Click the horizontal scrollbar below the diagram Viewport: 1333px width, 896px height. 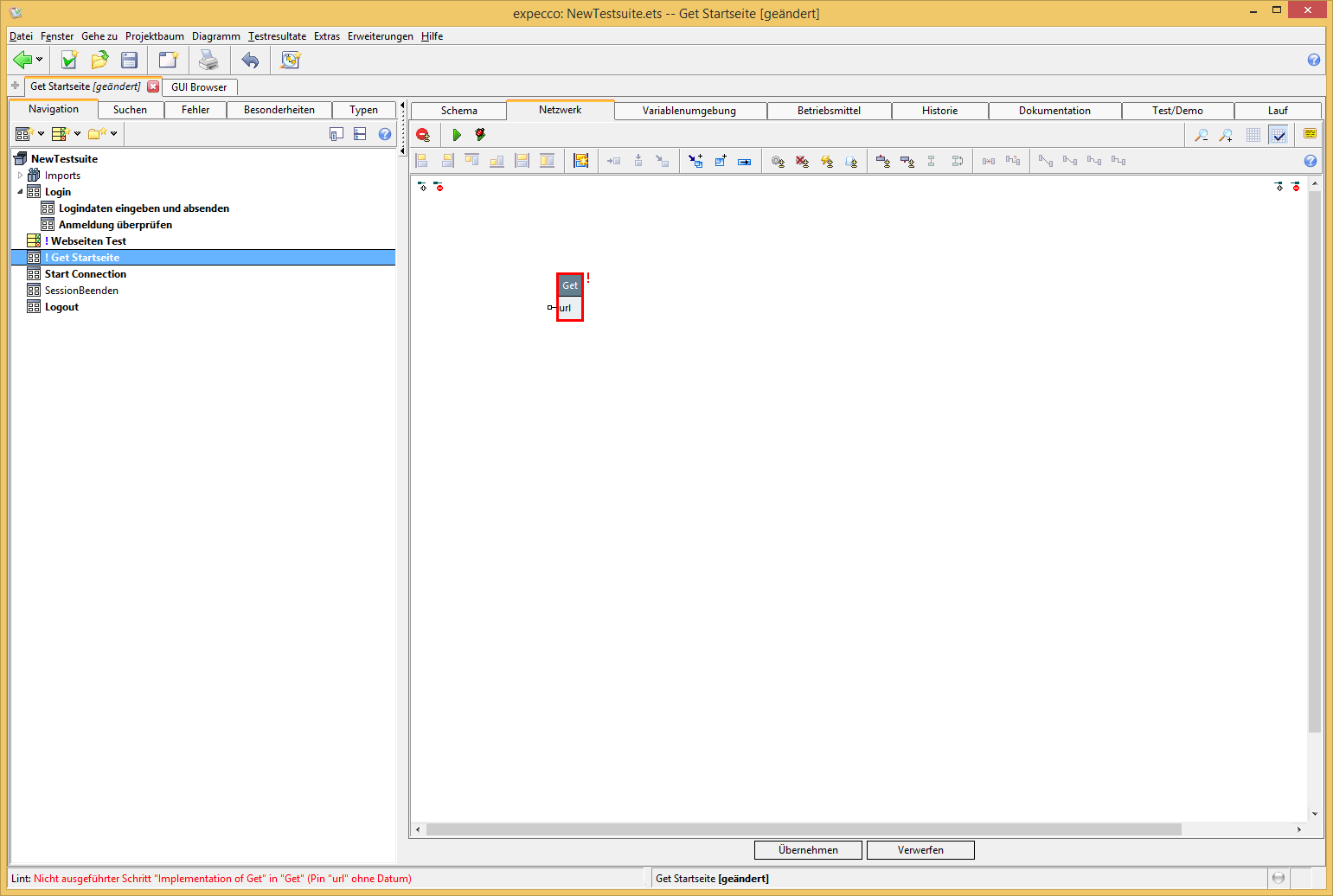803,829
